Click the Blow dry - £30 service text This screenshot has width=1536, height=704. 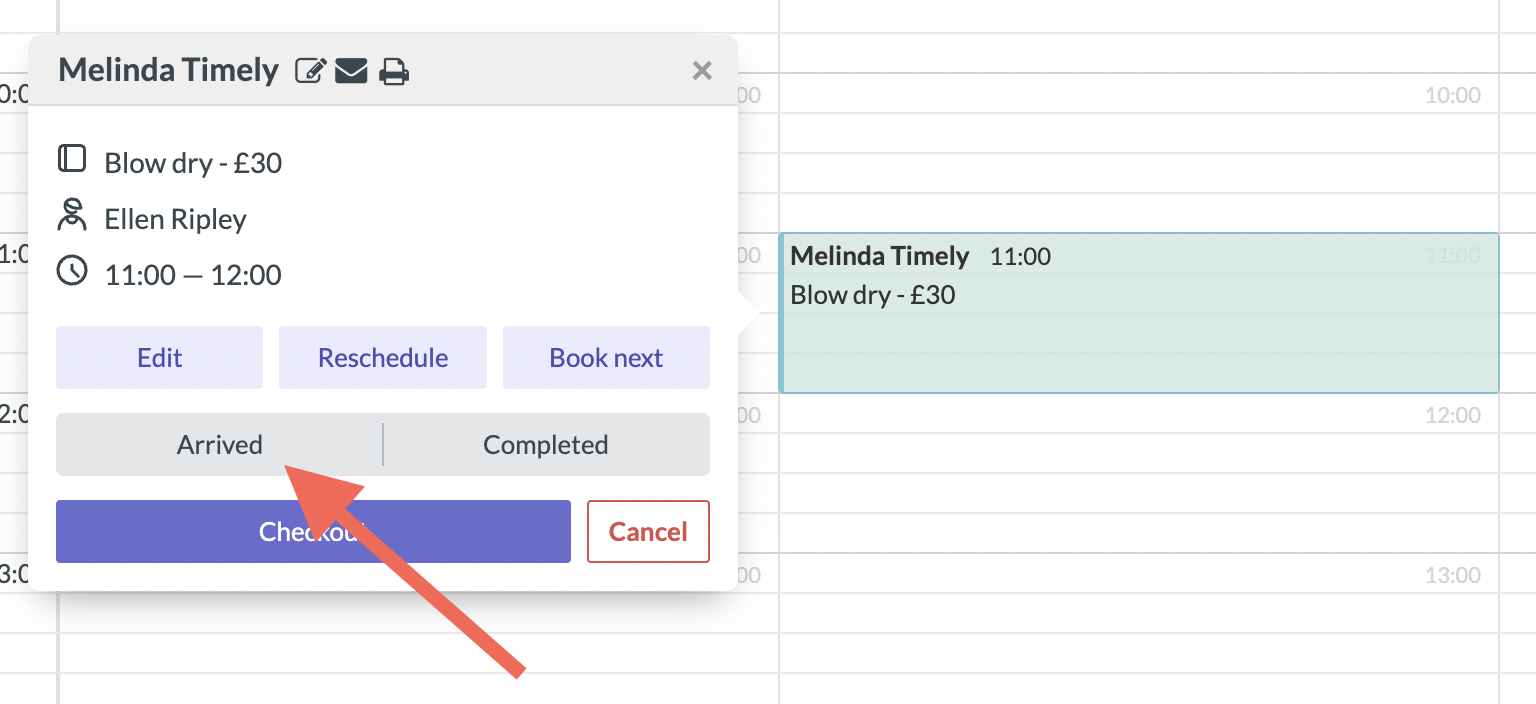click(x=192, y=162)
